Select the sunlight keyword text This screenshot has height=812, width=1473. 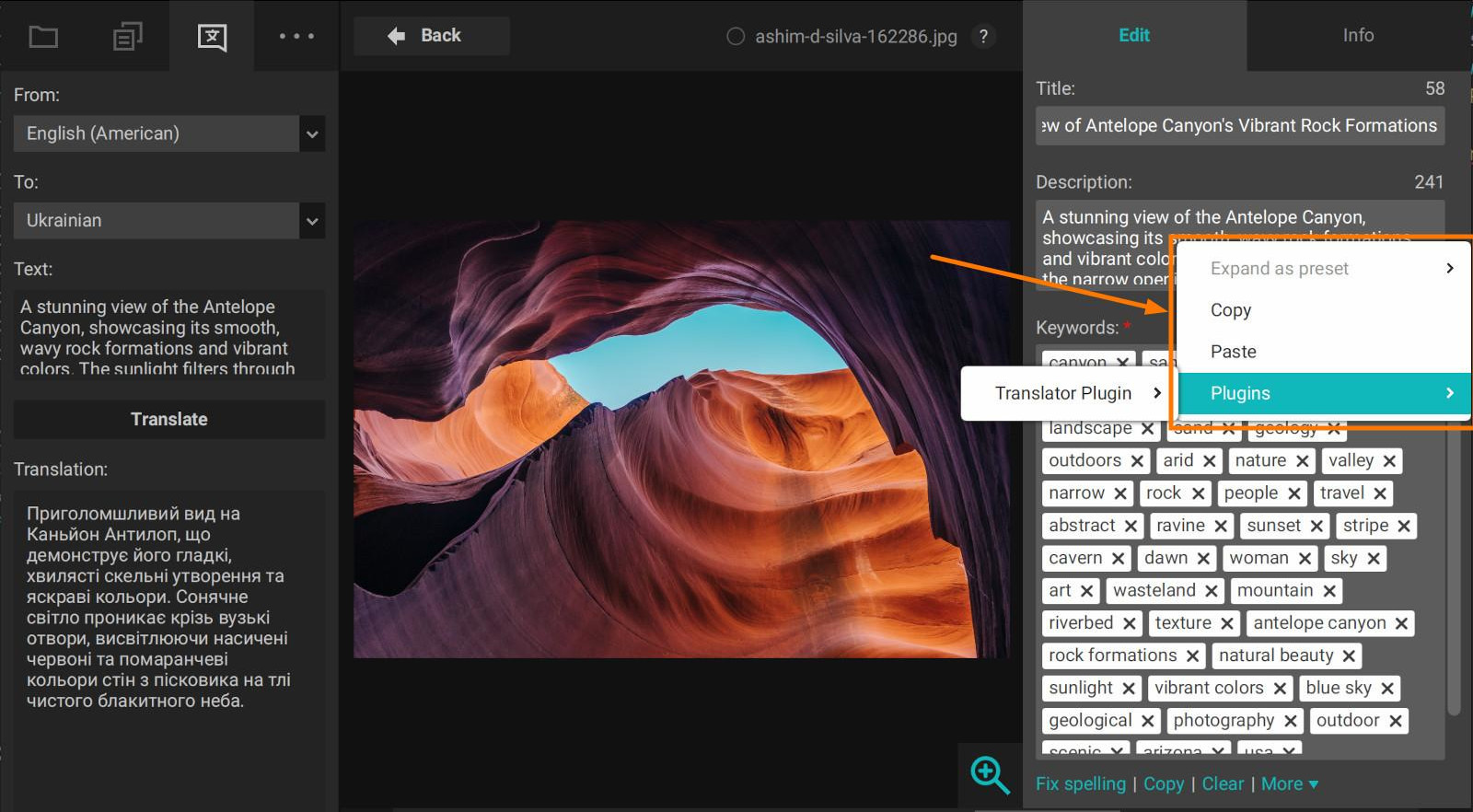[x=1081, y=688]
